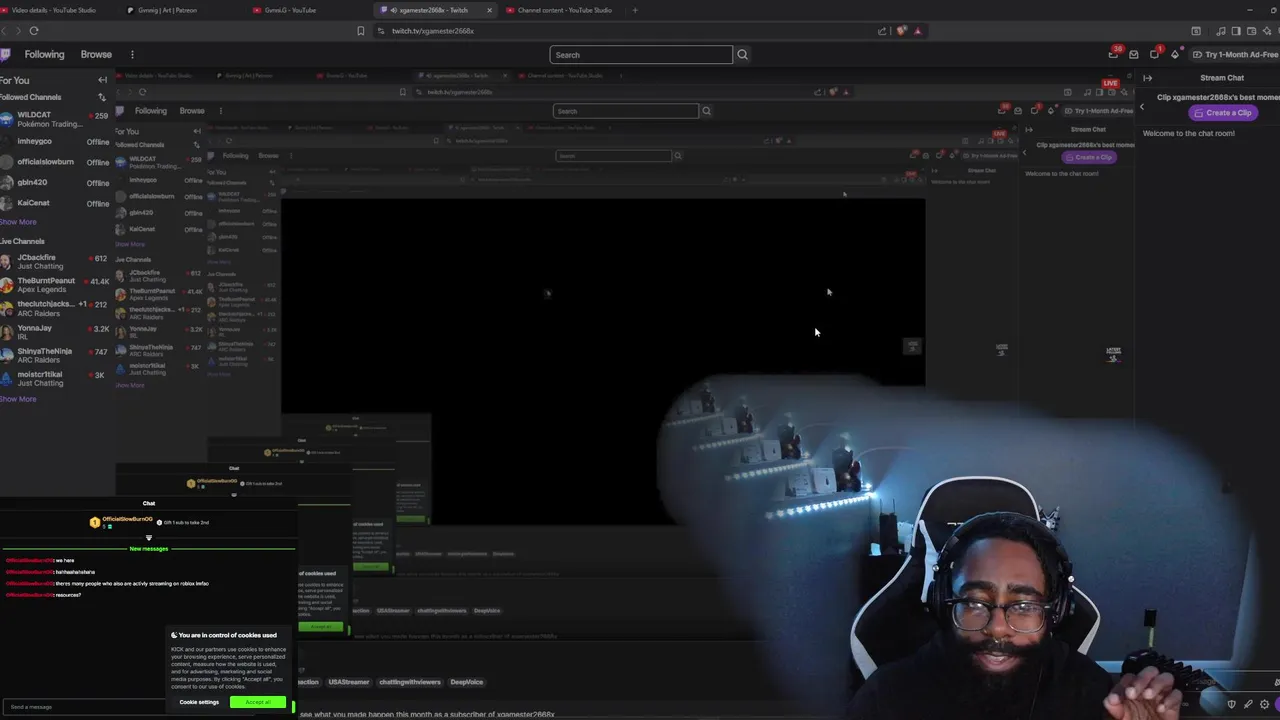Expand Show More under Followed Channels

pyautogui.click(x=18, y=222)
